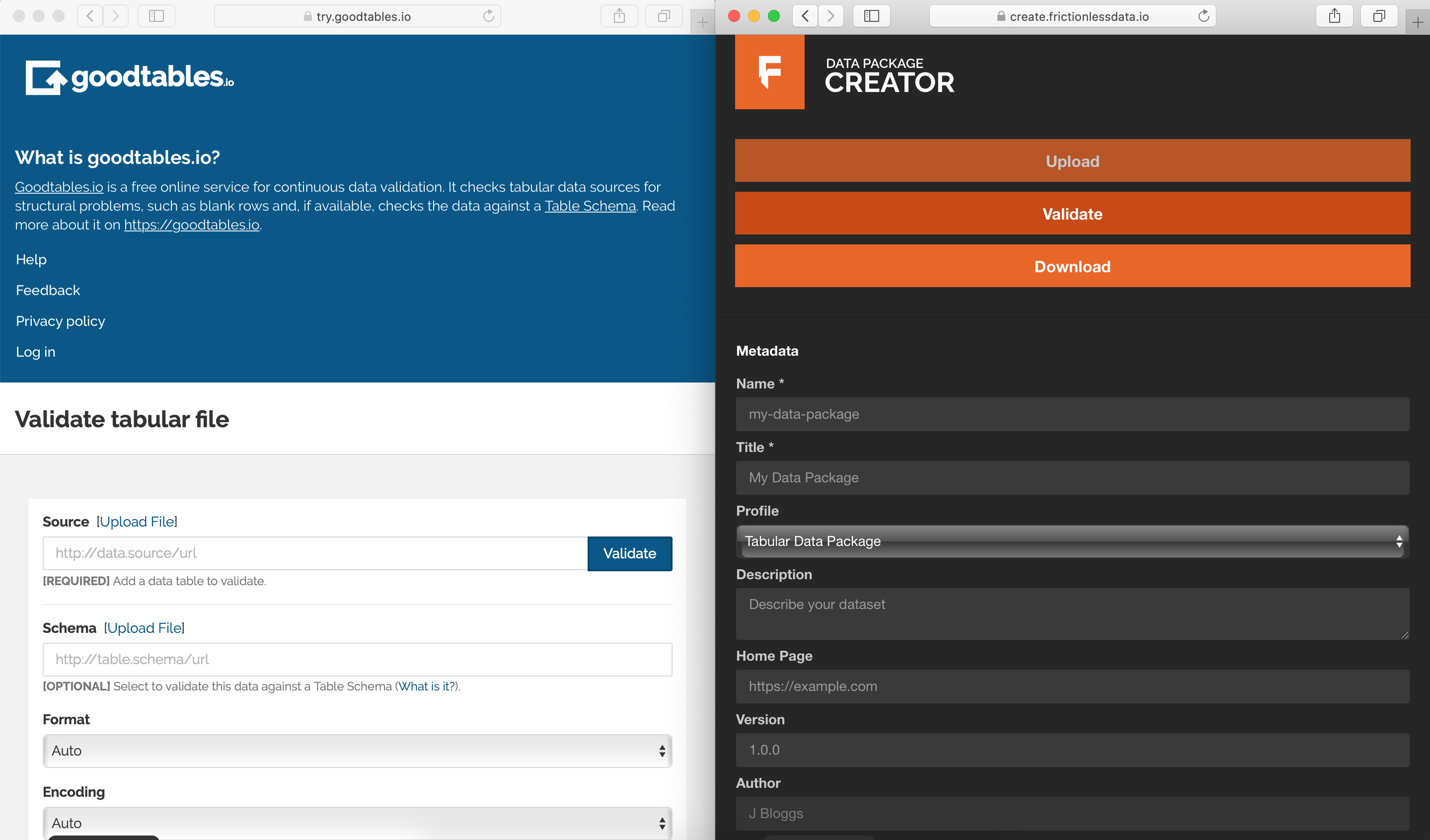Open the Encoding dropdown
Image resolution: width=1430 pixels, height=840 pixels.
358,823
